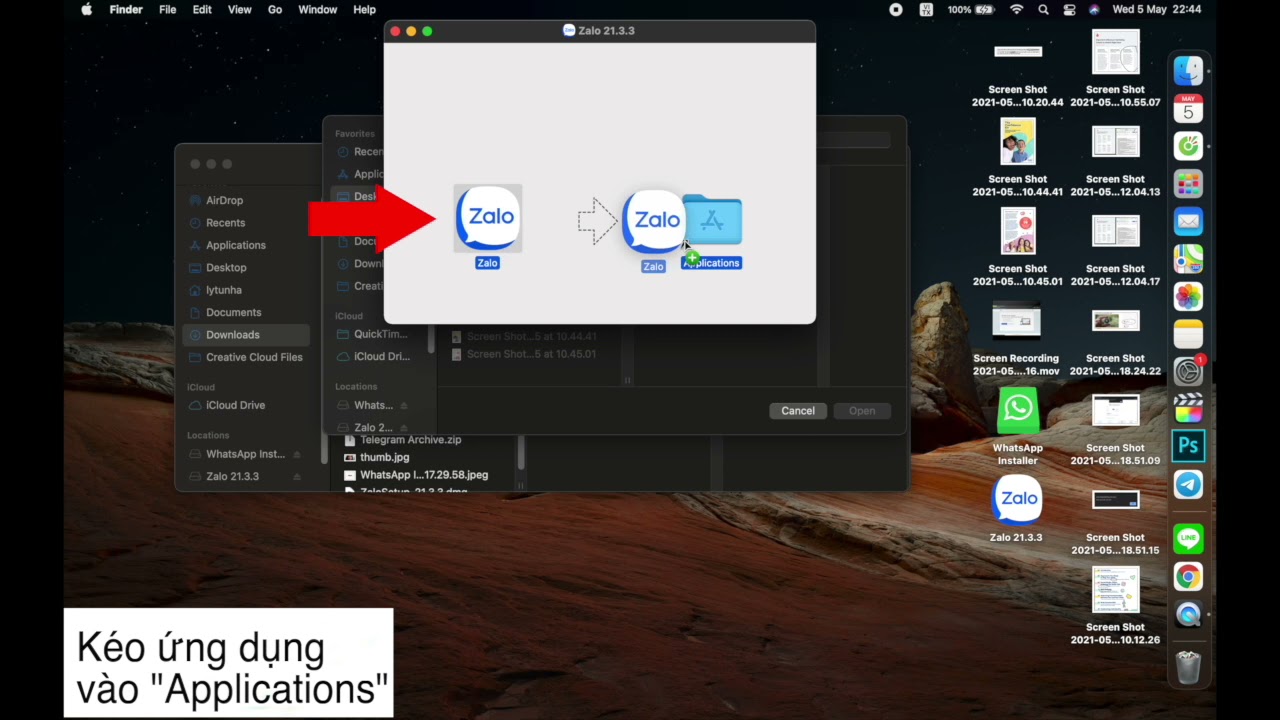Image resolution: width=1280 pixels, height=720 pixels.
Task: Select WhatsApp I...17.29.58.jpeg file
Action: click(x=424, y=475)
